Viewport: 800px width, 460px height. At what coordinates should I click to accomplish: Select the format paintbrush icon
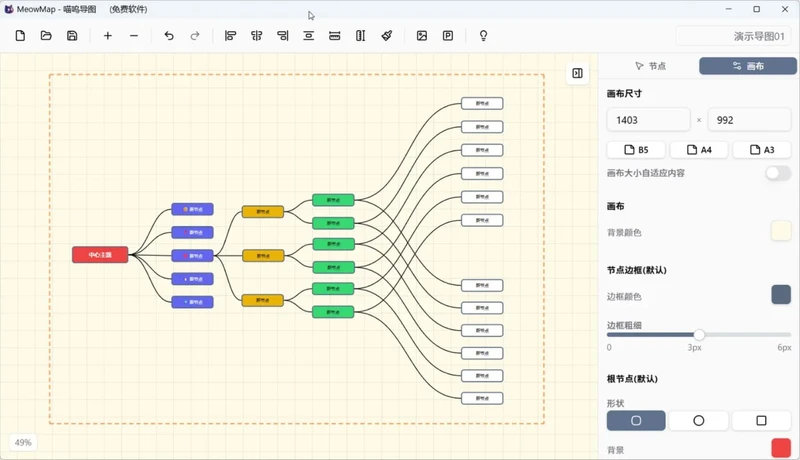[387, 36]
